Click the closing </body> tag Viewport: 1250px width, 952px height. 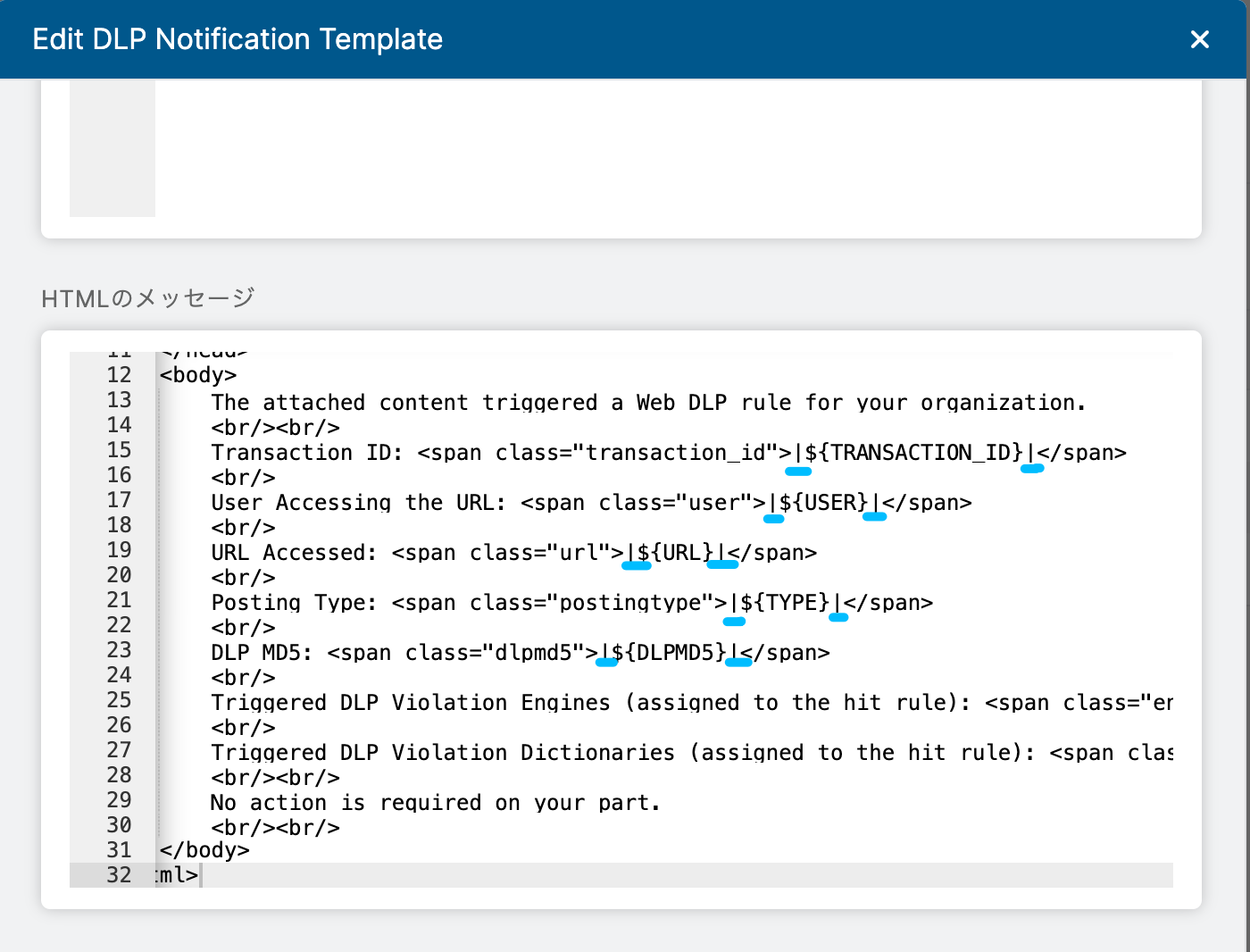coord(204,850)
